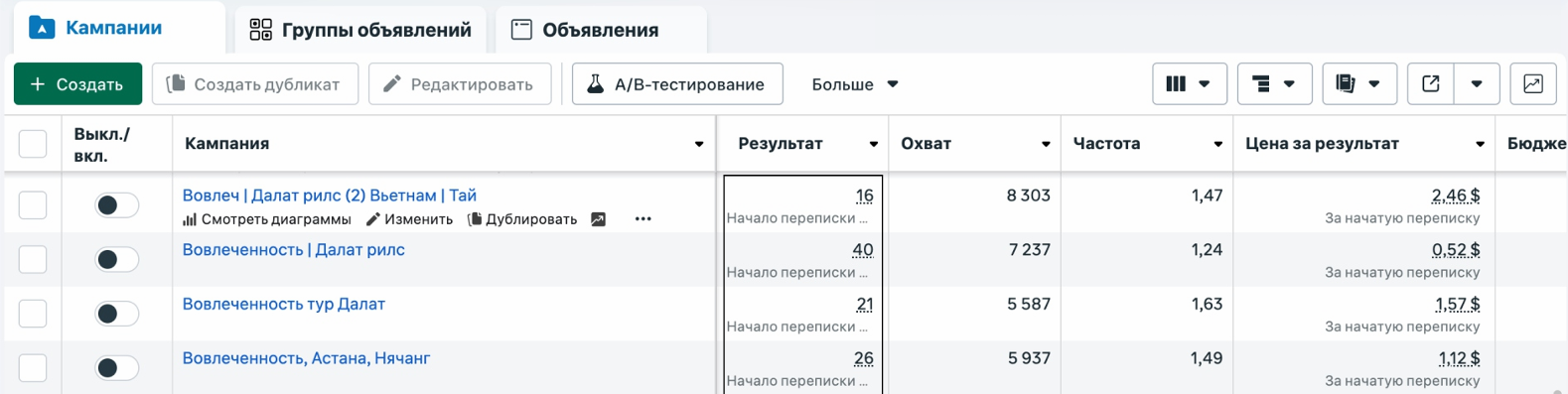Tick the checkbox for Вовлеч | Далат рилс (2)

click(33, 205)
